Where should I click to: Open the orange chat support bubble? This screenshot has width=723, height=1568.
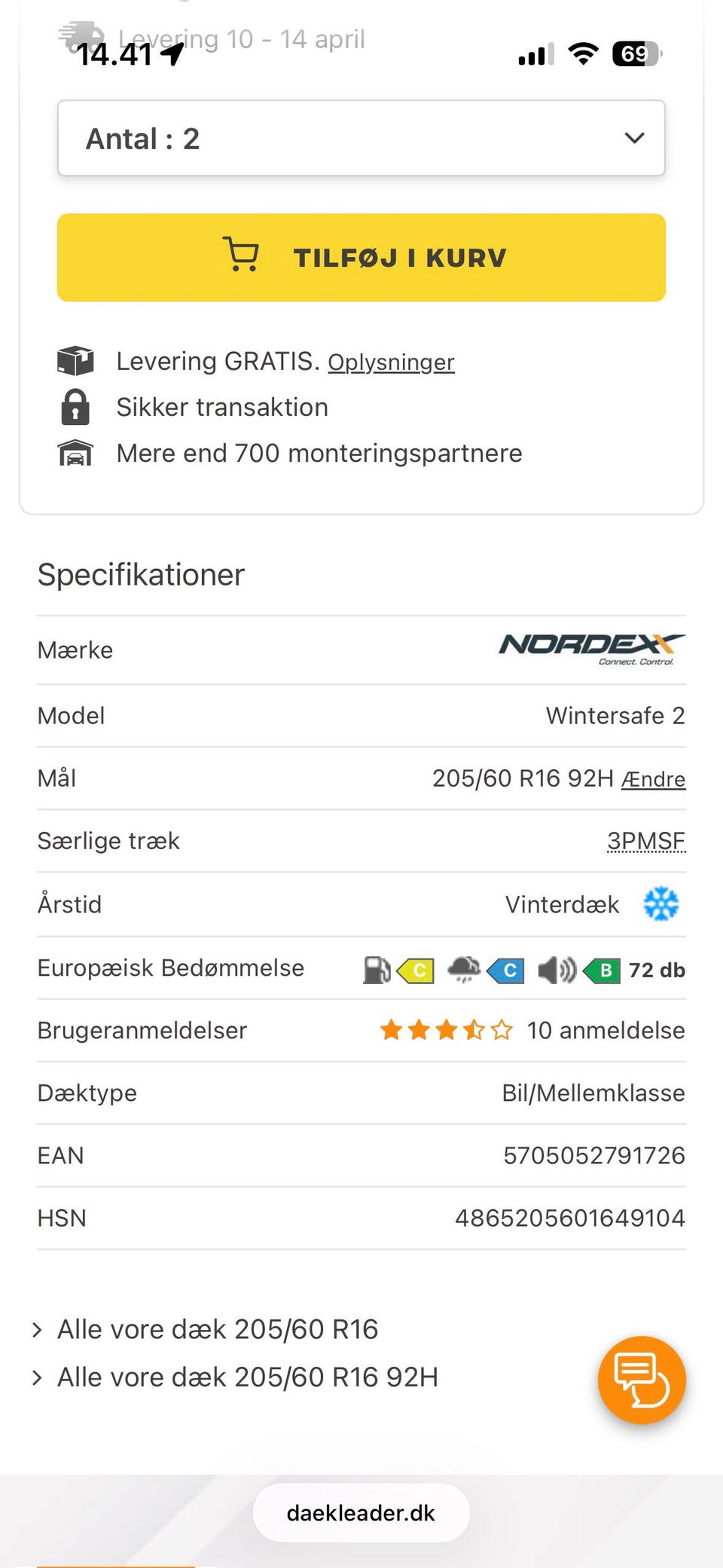click(642, 1380)
